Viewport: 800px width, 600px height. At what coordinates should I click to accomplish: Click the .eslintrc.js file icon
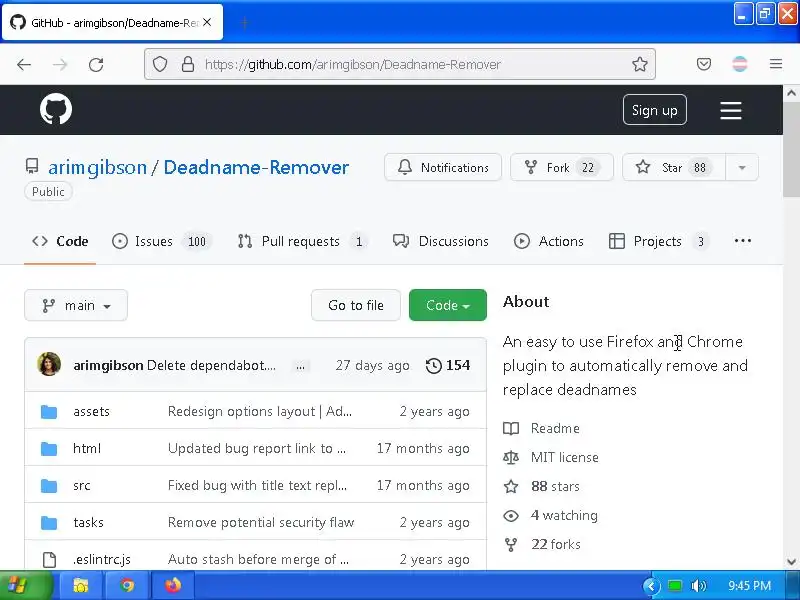[x=49, y=559]
